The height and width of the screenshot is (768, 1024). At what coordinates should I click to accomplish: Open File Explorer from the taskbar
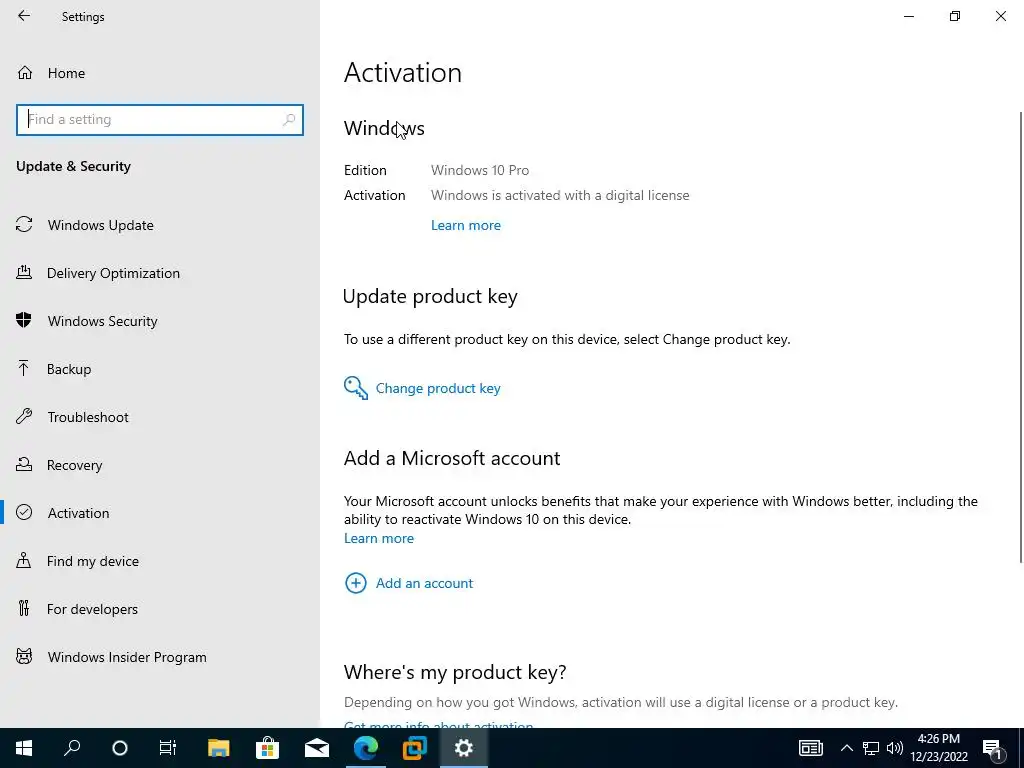[x=219, y=748]
